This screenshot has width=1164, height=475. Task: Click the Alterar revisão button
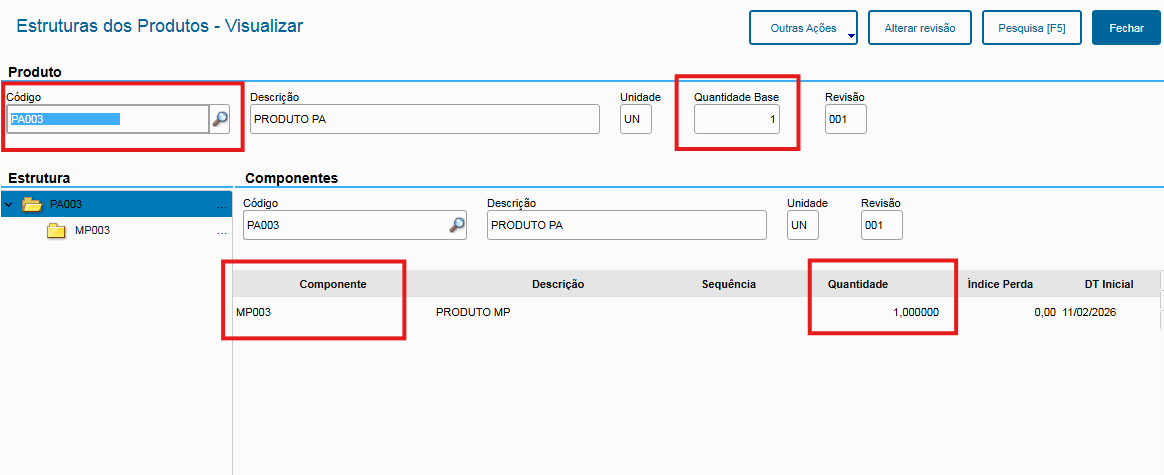click(920, 29)
